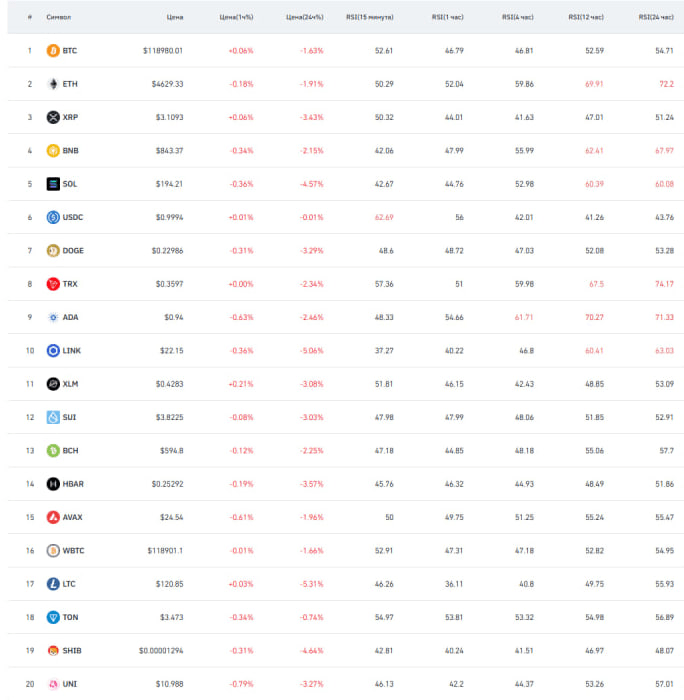This screenshot has width=684, height=700.
Task: Click the BTC orange coin icon
Action: (53, 50)
